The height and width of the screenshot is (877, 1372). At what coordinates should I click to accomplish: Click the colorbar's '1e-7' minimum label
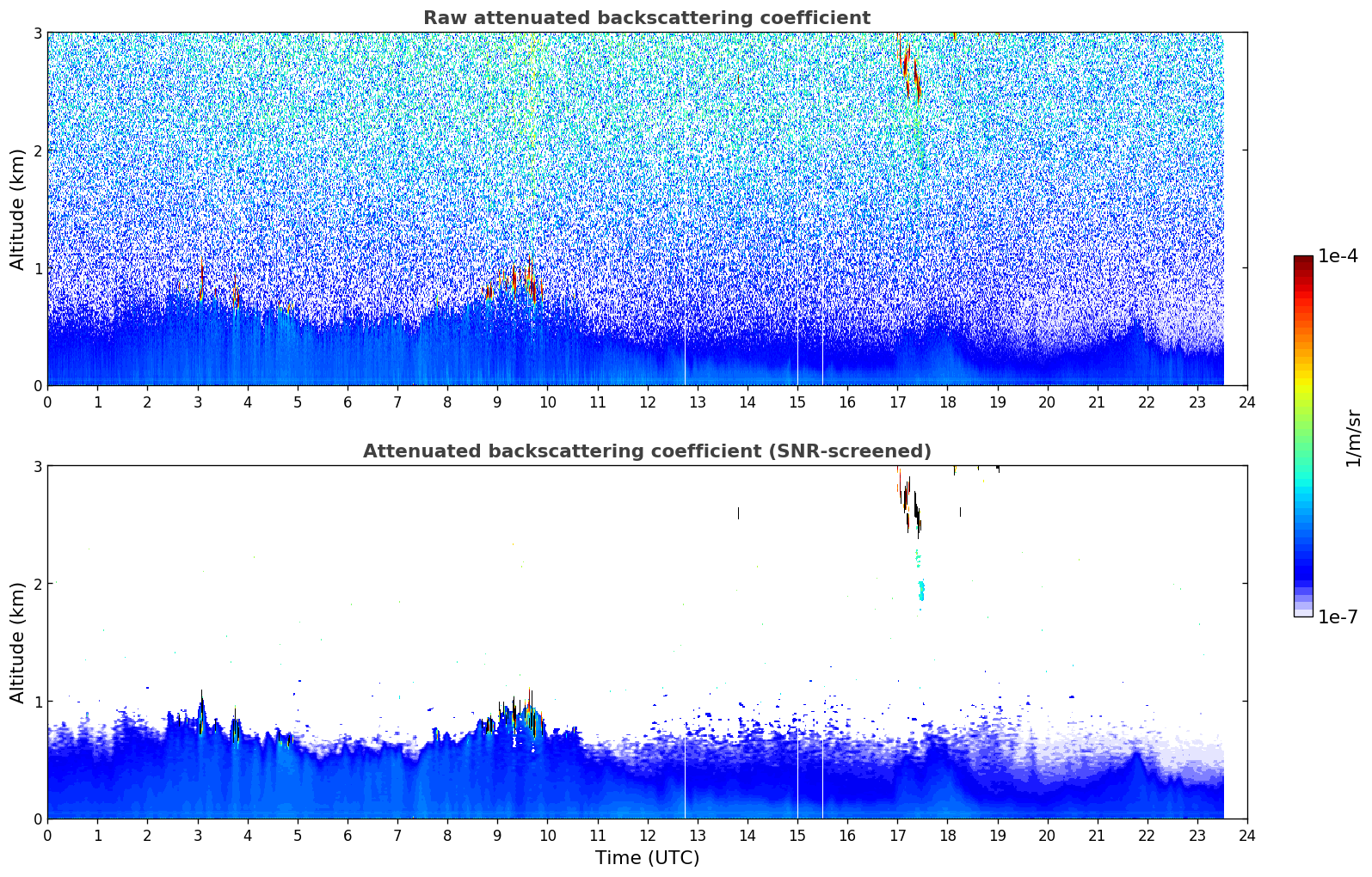click(x=1338, y=616)
